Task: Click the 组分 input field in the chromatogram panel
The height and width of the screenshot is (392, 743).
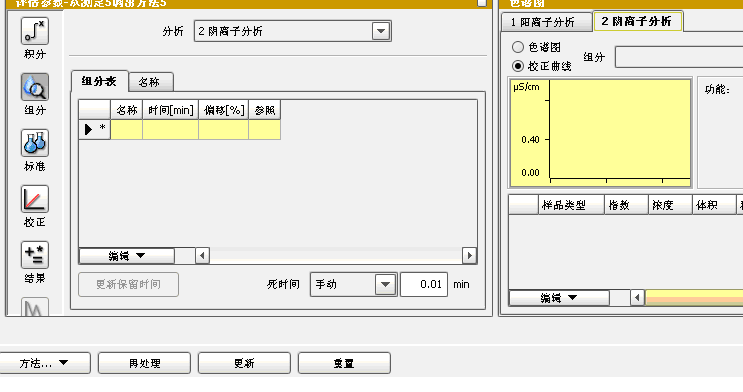Action: [x=679, y=57]
